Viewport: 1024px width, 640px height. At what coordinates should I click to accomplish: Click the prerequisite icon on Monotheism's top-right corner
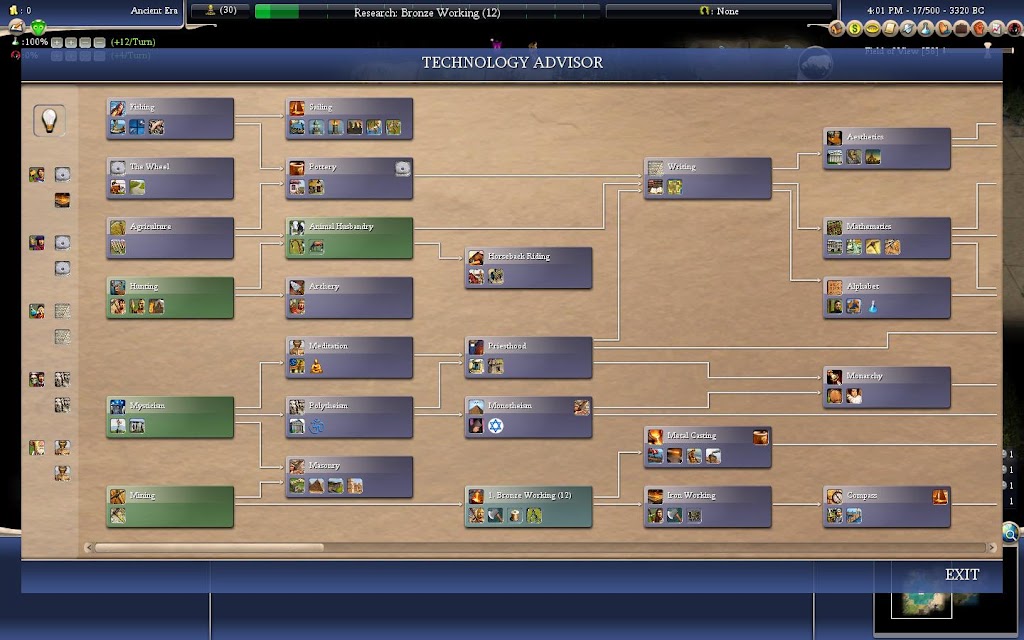click(581, 408)
